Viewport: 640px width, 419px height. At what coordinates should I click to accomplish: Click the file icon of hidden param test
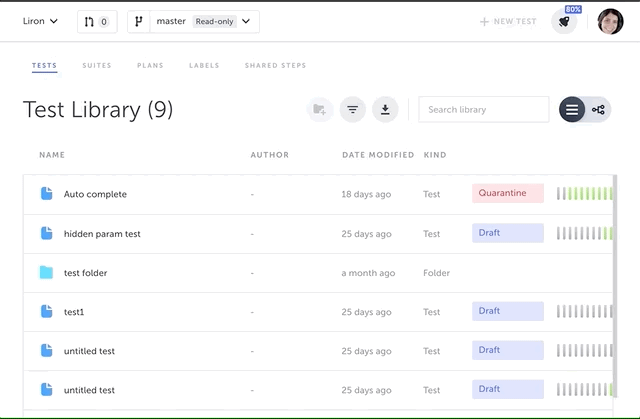click(x=47, y=233)
